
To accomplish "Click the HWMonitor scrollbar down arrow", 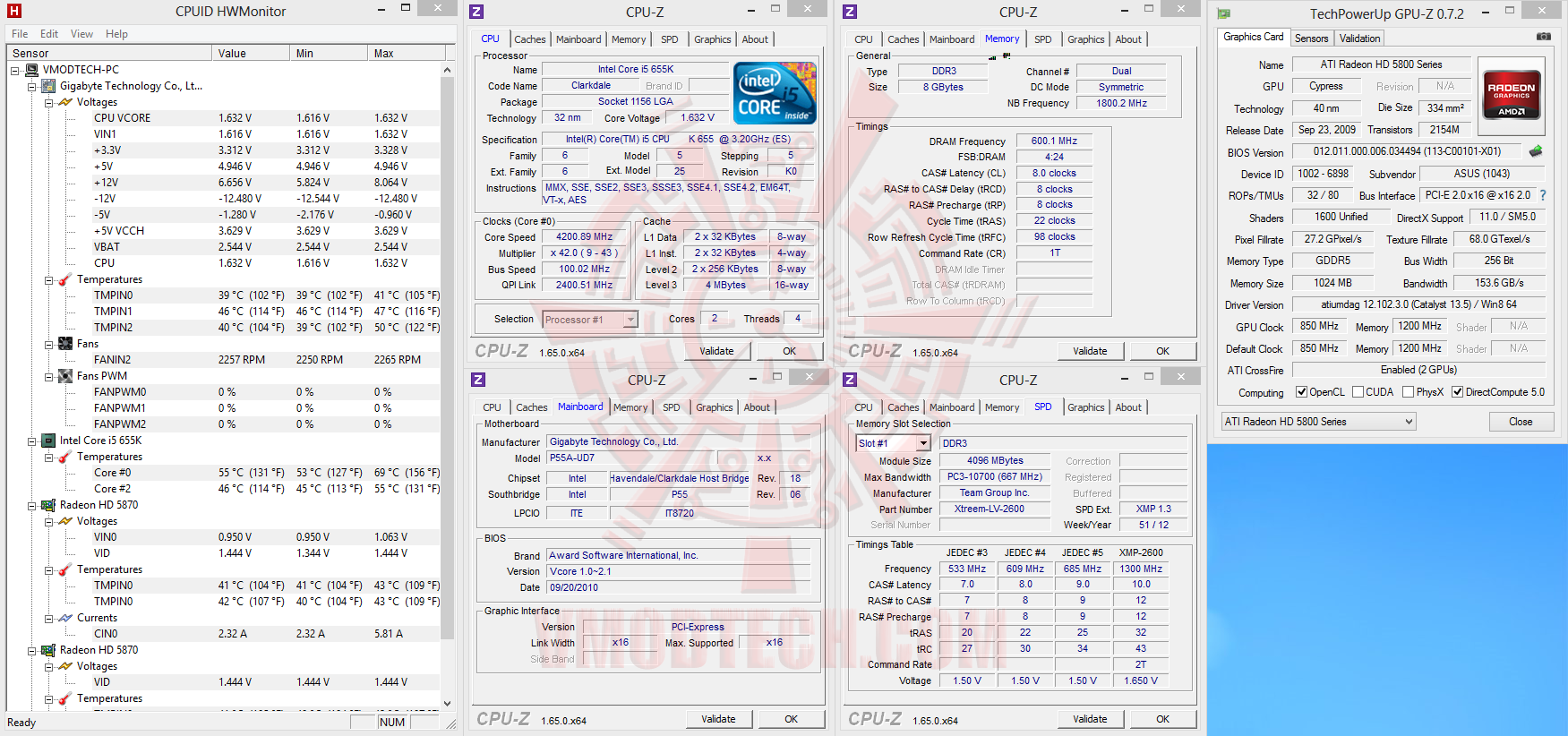I will 448,703.
